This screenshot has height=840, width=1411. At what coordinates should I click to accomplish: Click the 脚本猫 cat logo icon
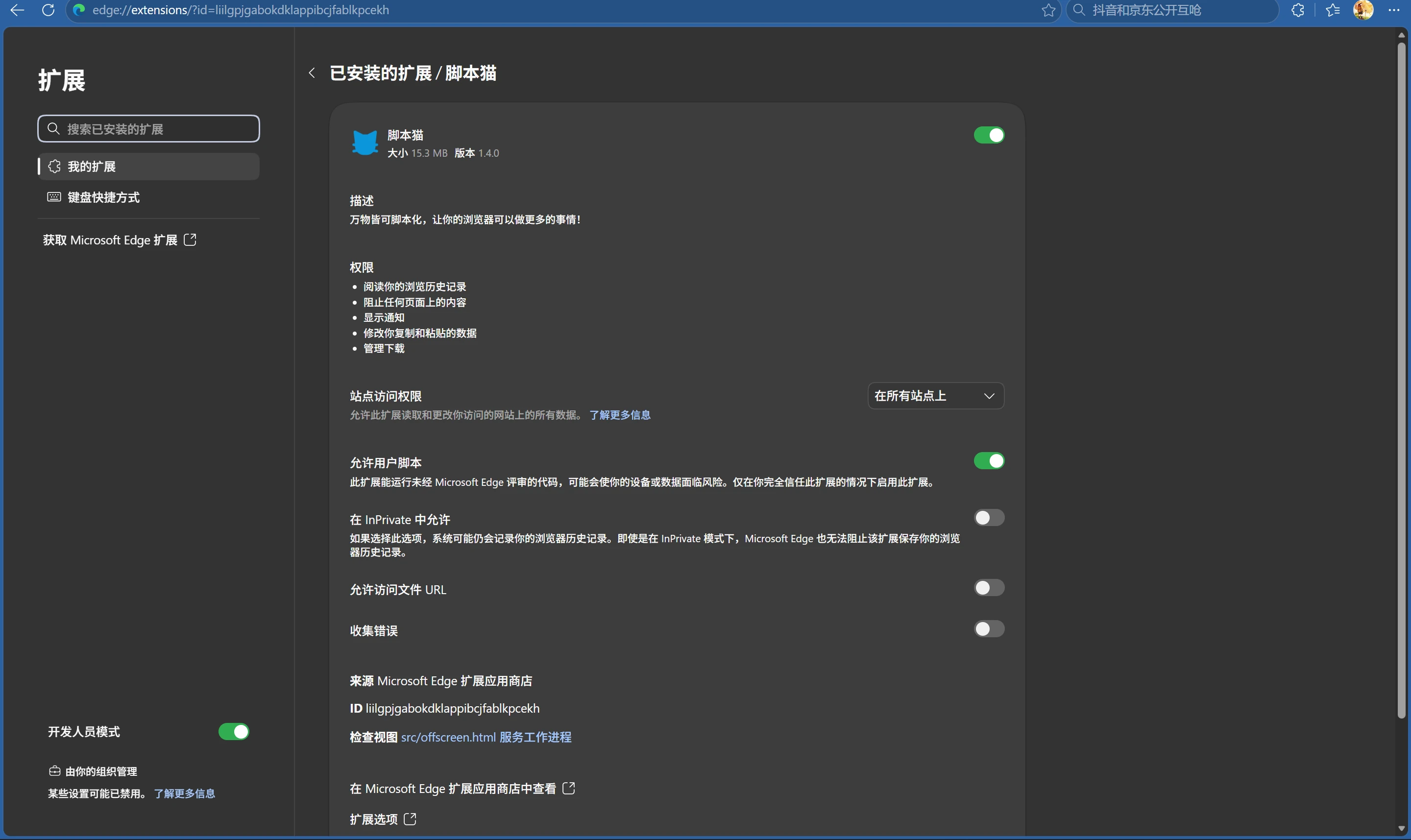pos(365,142)
